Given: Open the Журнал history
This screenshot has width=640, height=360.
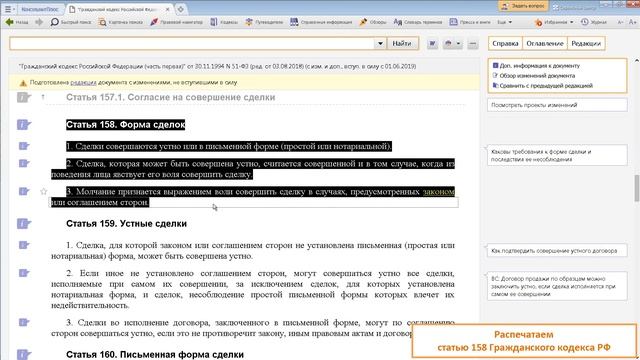Looking at the screenshot, I should (x=594, y=22).
